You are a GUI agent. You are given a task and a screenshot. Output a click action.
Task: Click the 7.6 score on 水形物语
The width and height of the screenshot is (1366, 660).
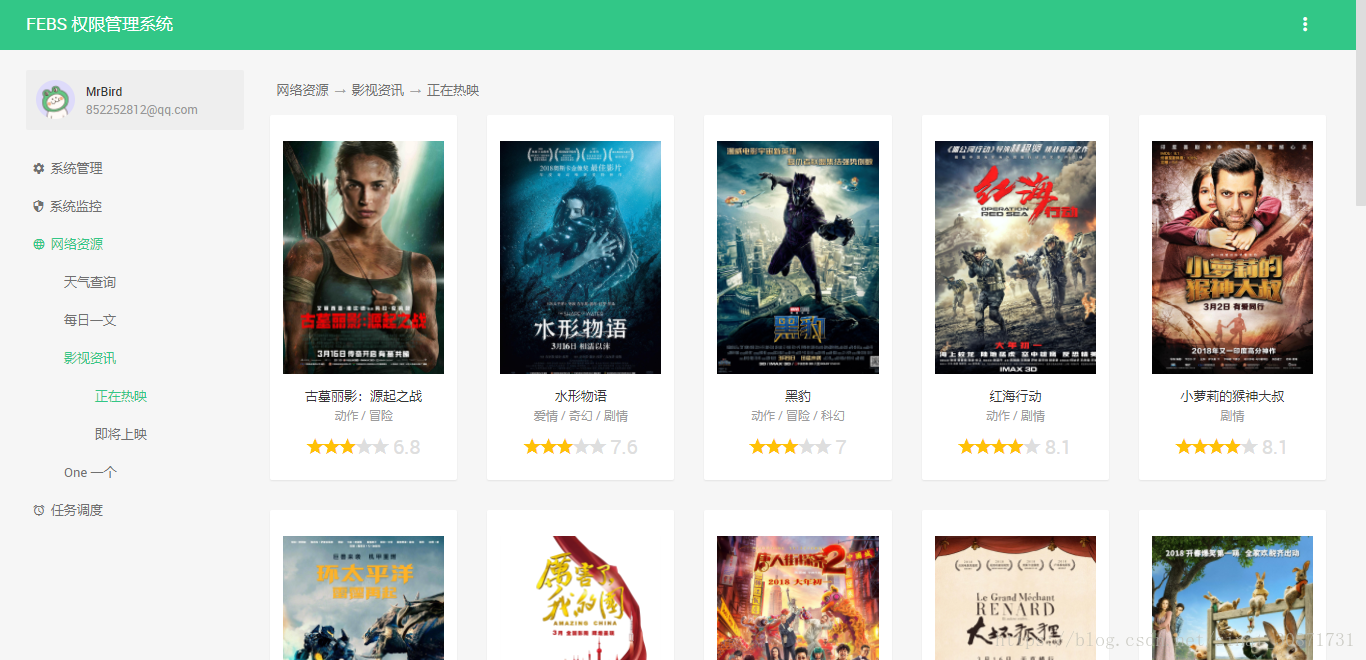(624, 447)
